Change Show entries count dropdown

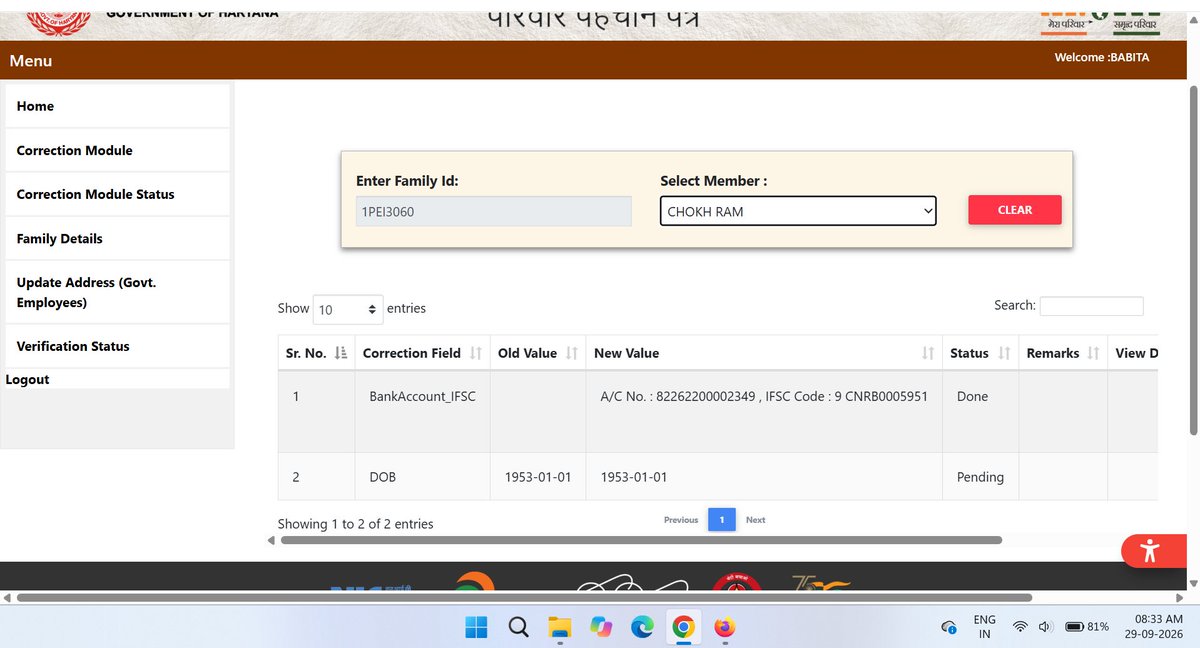tap(348, 310)
